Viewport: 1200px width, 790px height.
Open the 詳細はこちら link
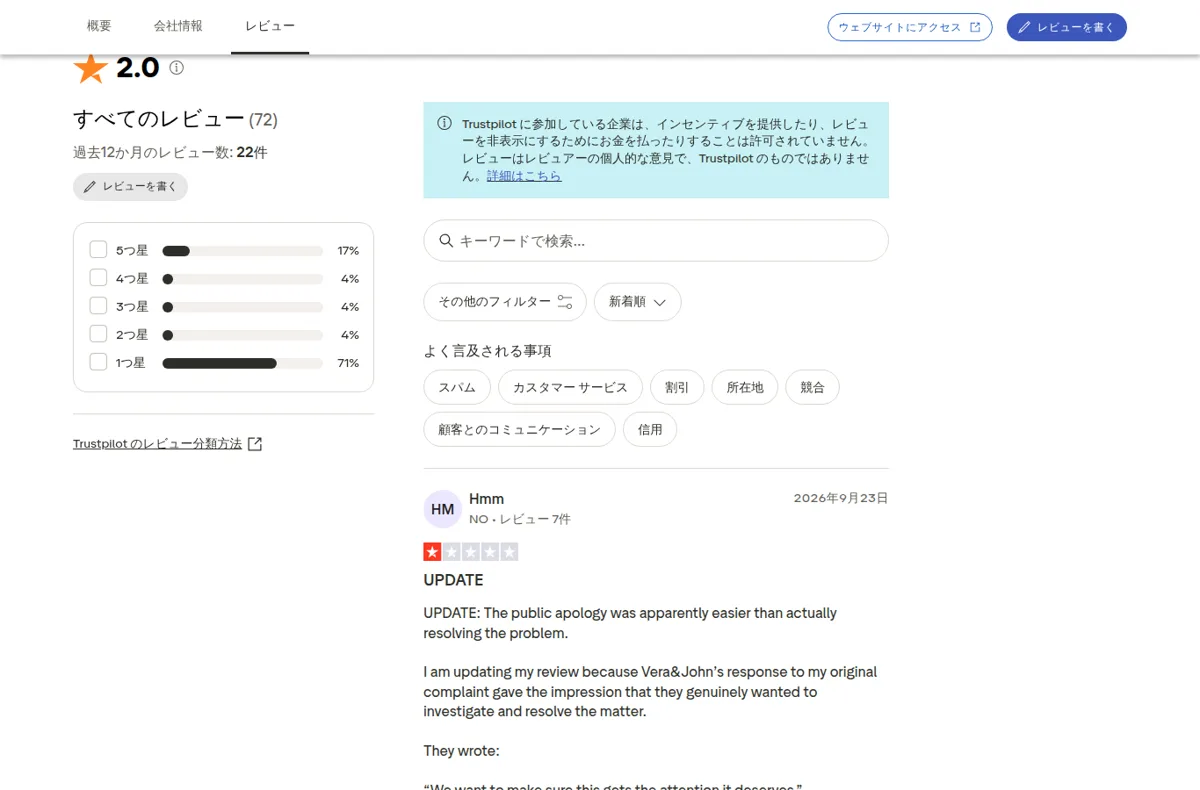524,176
